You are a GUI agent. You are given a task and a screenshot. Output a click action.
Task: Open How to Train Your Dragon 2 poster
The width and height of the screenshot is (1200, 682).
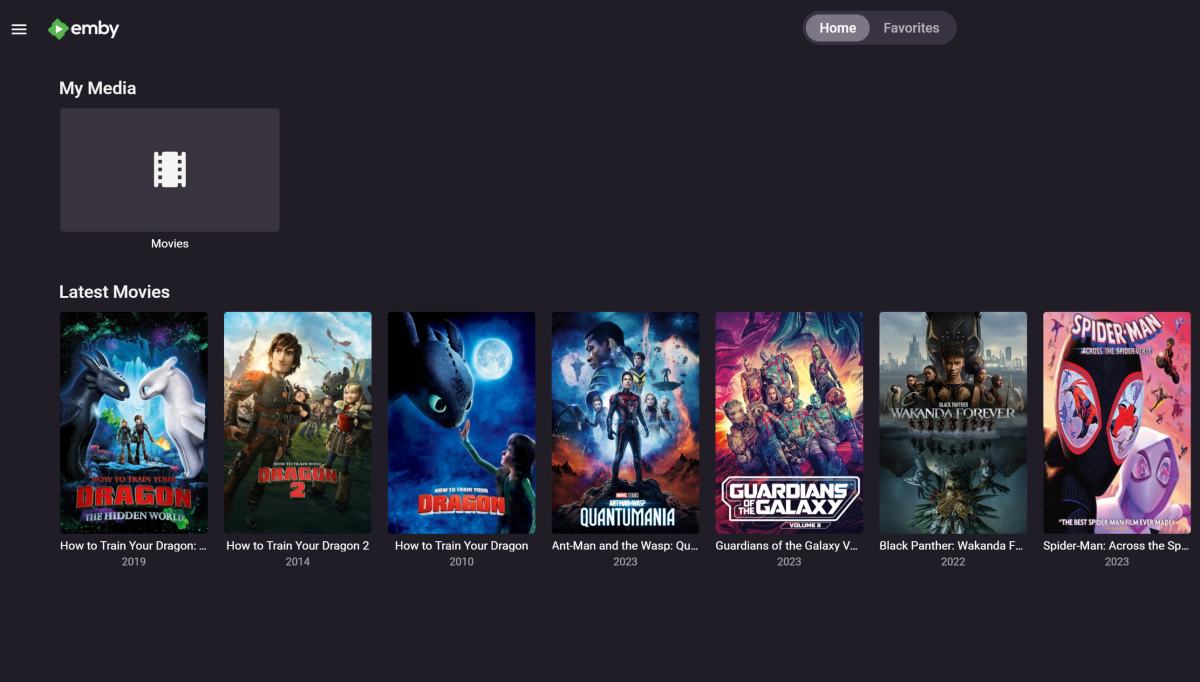coord(298,423)
